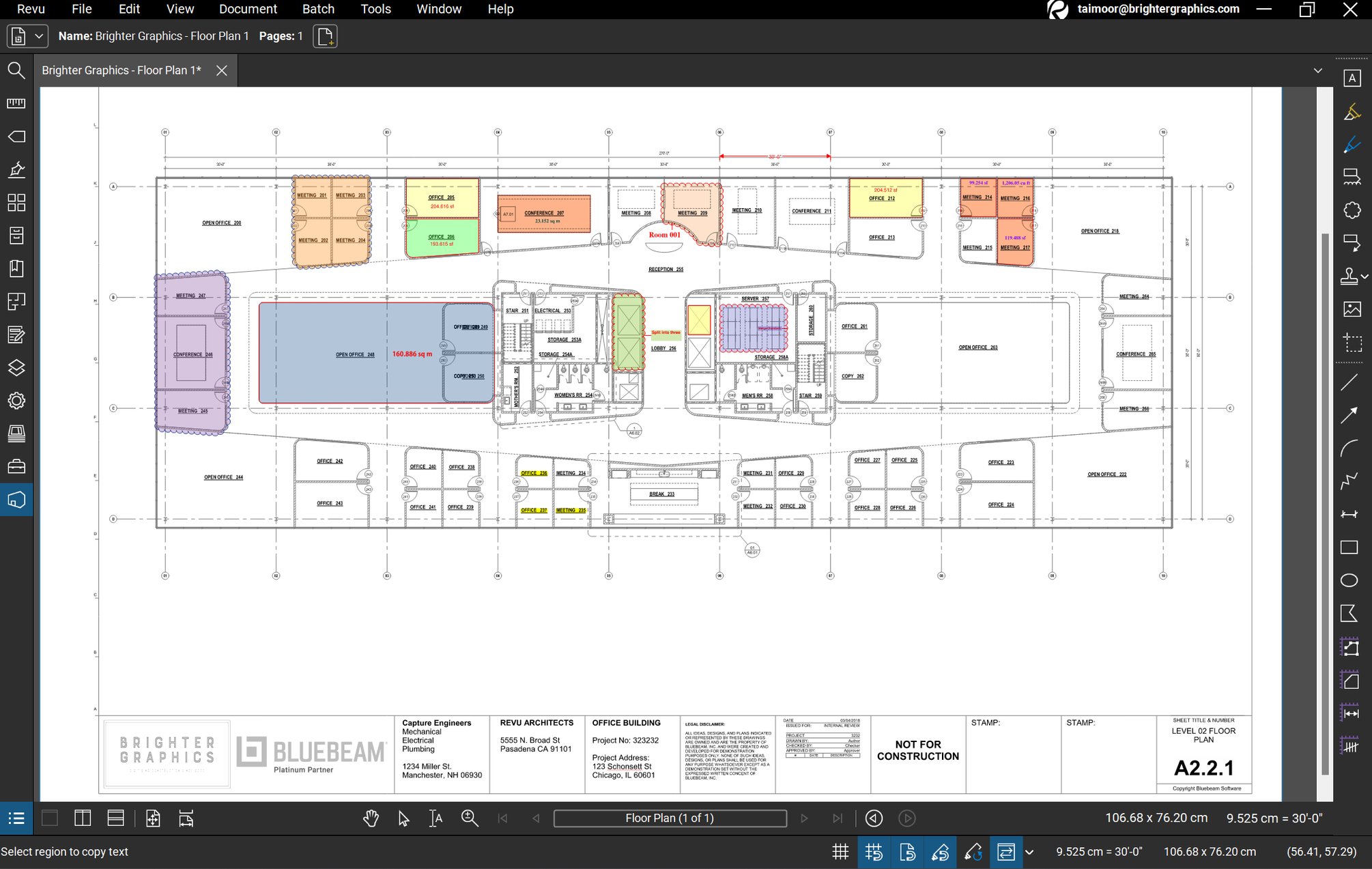Select the Cloud markup tool
1372x869 pixels.
(1352, 210)
